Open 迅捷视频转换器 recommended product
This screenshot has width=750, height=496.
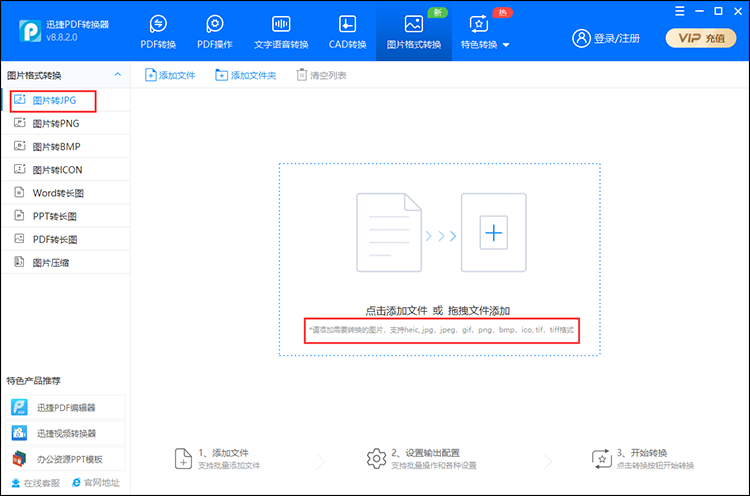point(66,433)
